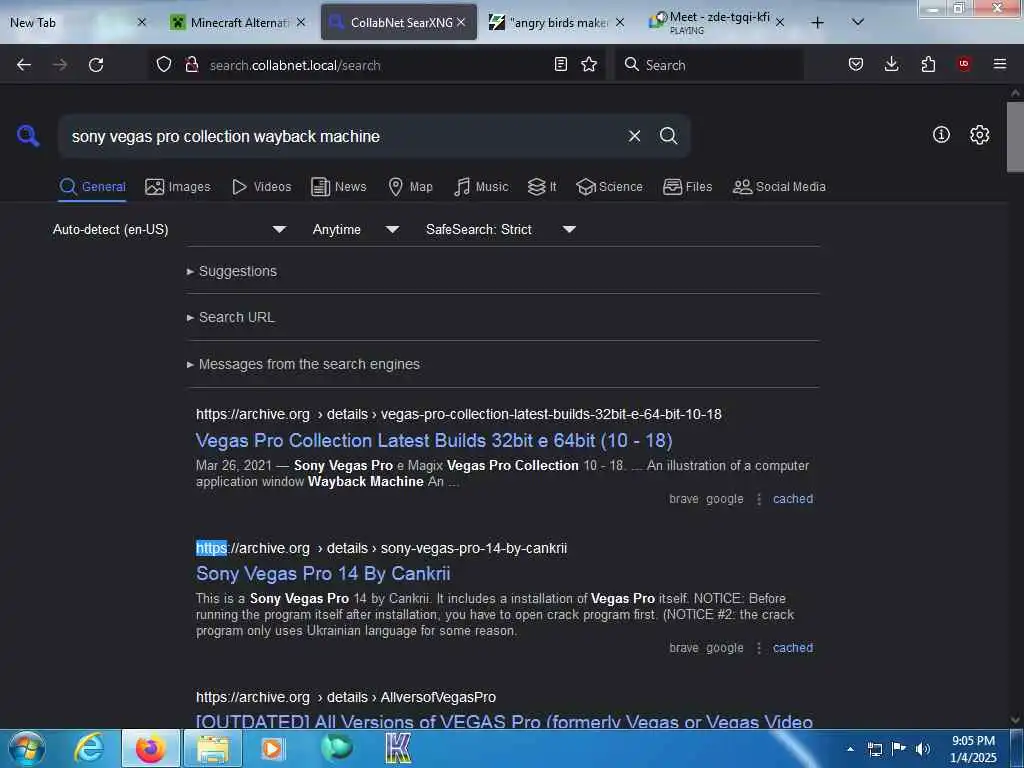Open Firefox hamburger application menu
The width and height of the screenshot is (1024, 768).
[x=999, y=64]
